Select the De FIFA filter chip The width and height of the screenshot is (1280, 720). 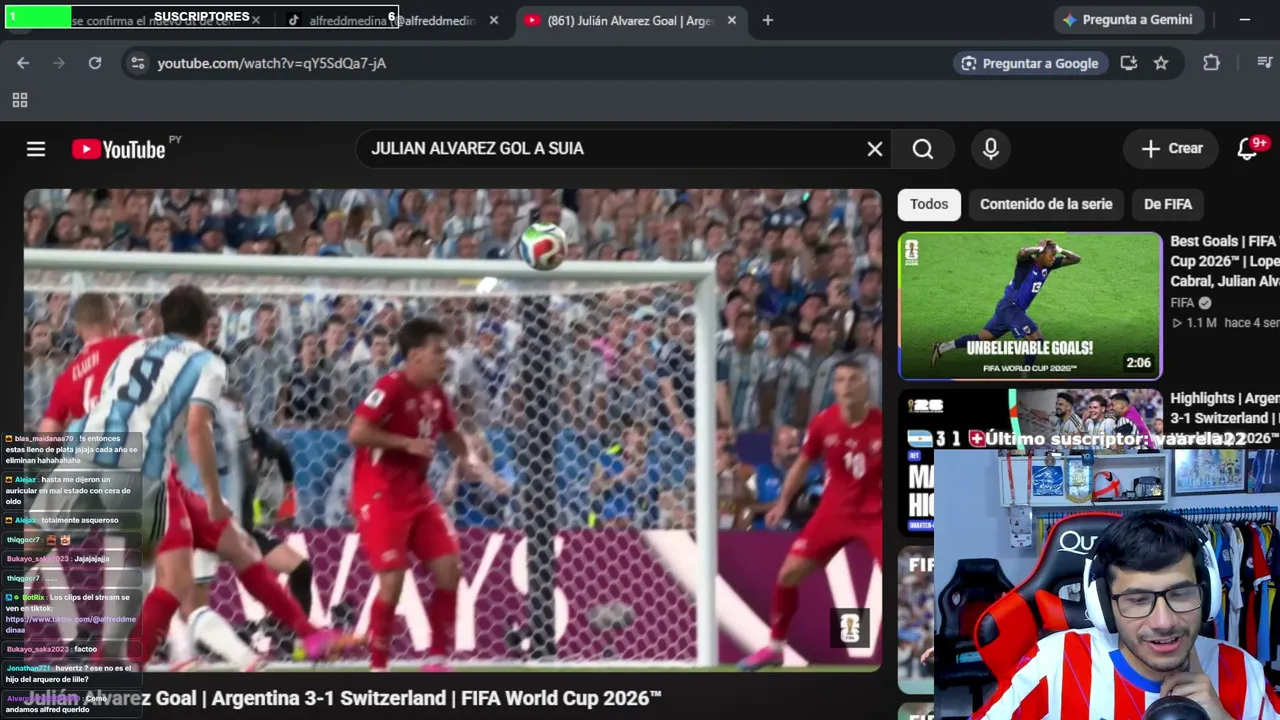pyautogui.click(x=1168, y=204)
